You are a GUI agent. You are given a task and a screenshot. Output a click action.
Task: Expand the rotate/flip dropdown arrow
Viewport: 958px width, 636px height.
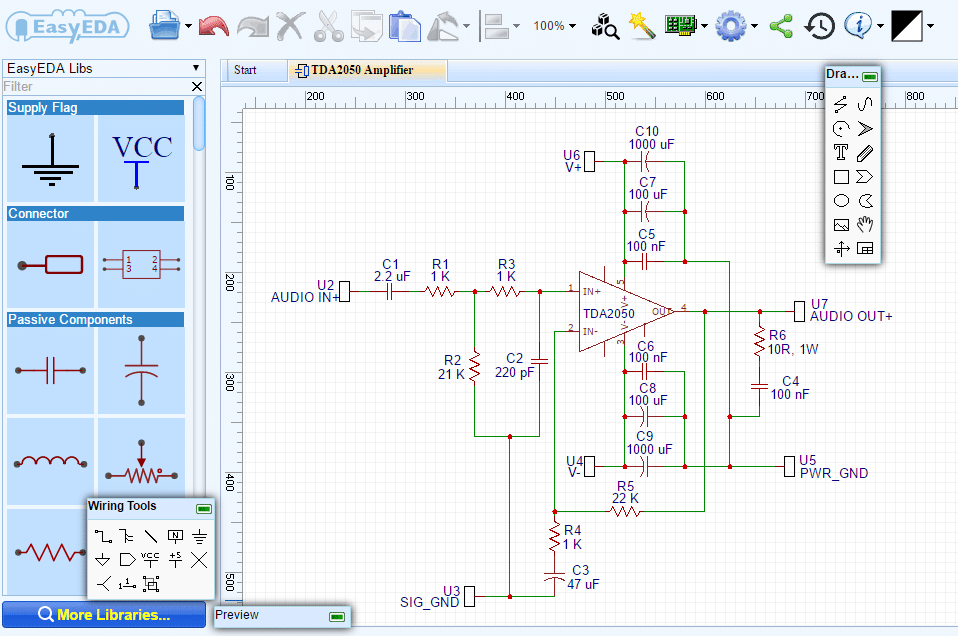coord(466,26)
